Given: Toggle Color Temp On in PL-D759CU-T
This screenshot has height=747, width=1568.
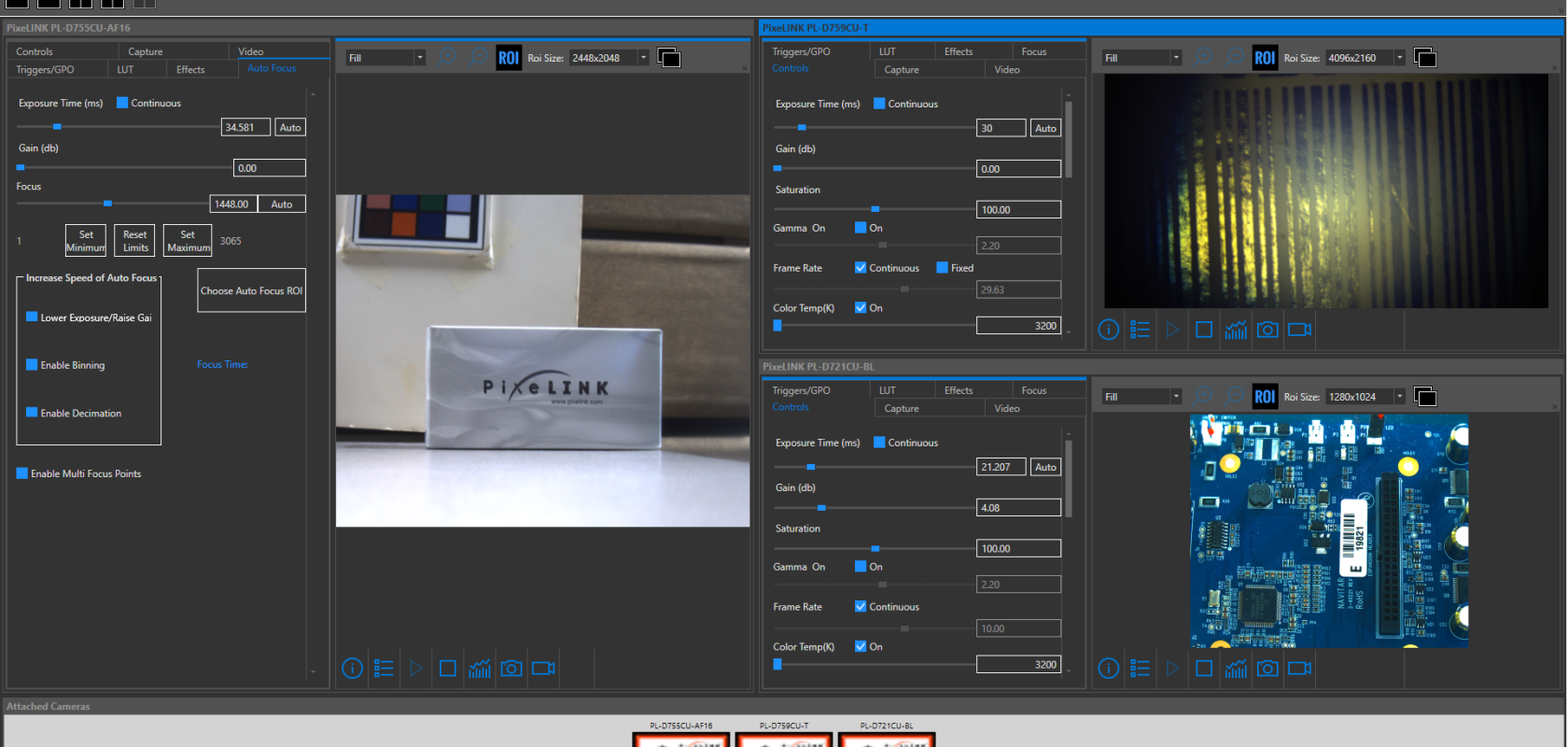Looking at the screenshot, I should coord(861,307).
